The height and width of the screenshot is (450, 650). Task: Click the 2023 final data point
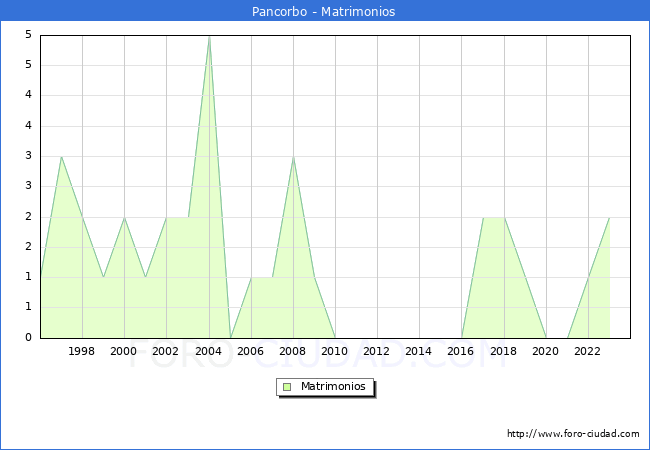click(x=609, y=218)
